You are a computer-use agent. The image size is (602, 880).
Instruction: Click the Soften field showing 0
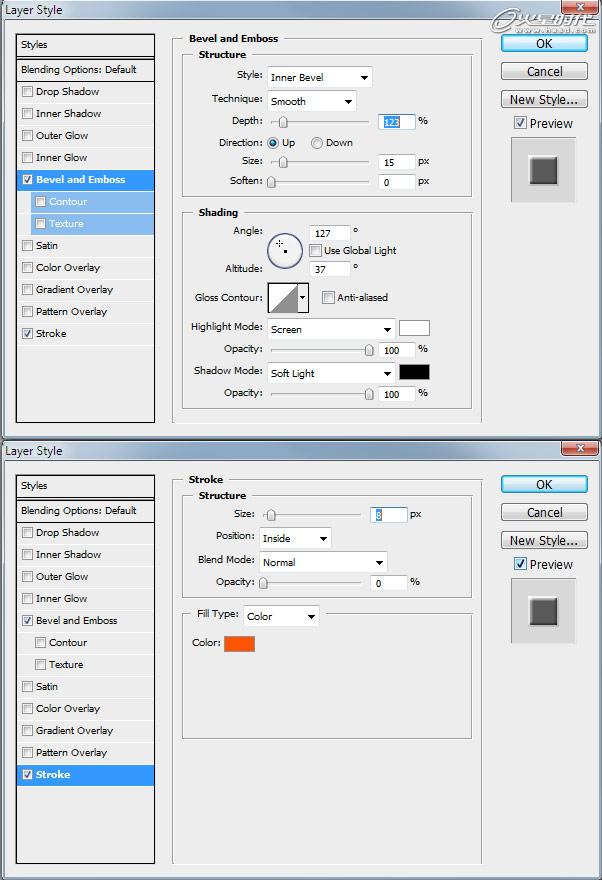397,182
